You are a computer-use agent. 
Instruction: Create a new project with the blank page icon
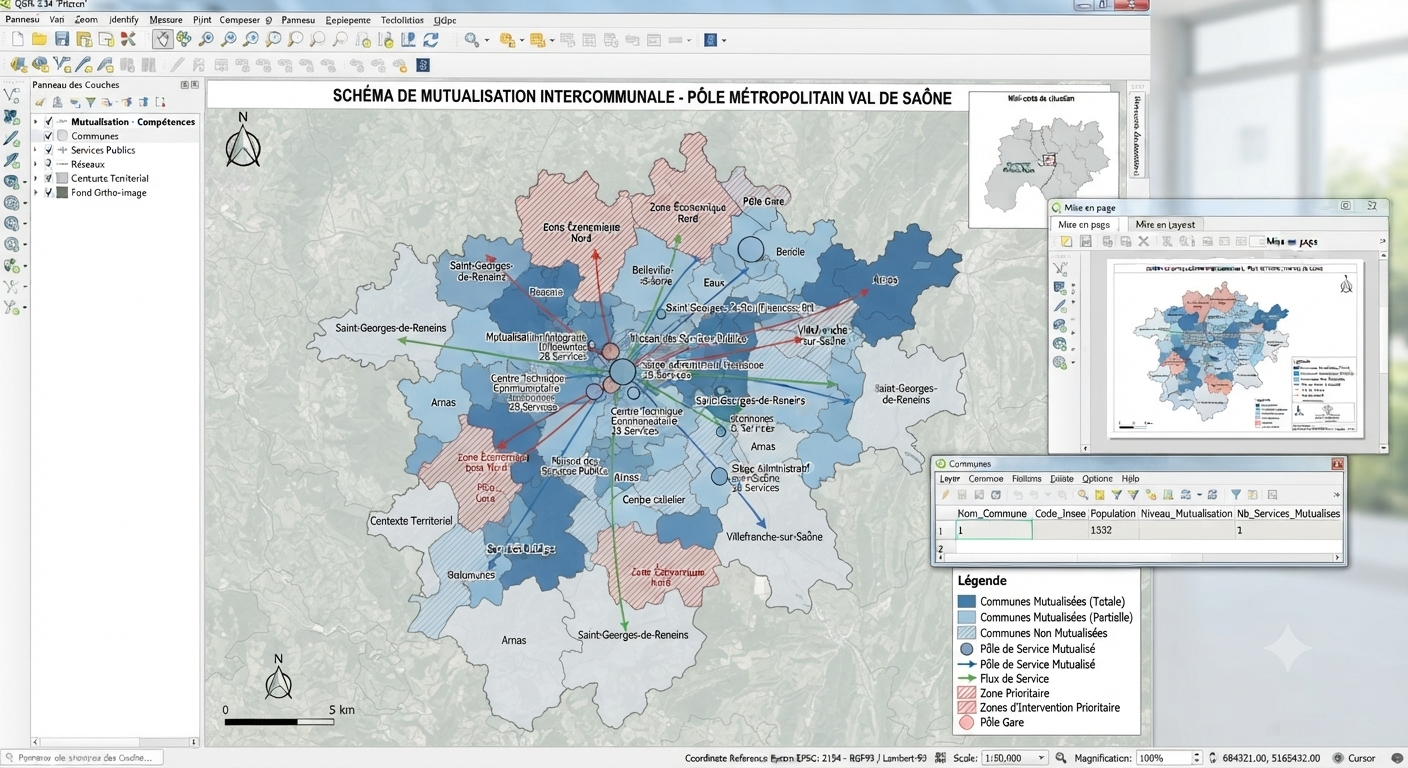point(17,39)
